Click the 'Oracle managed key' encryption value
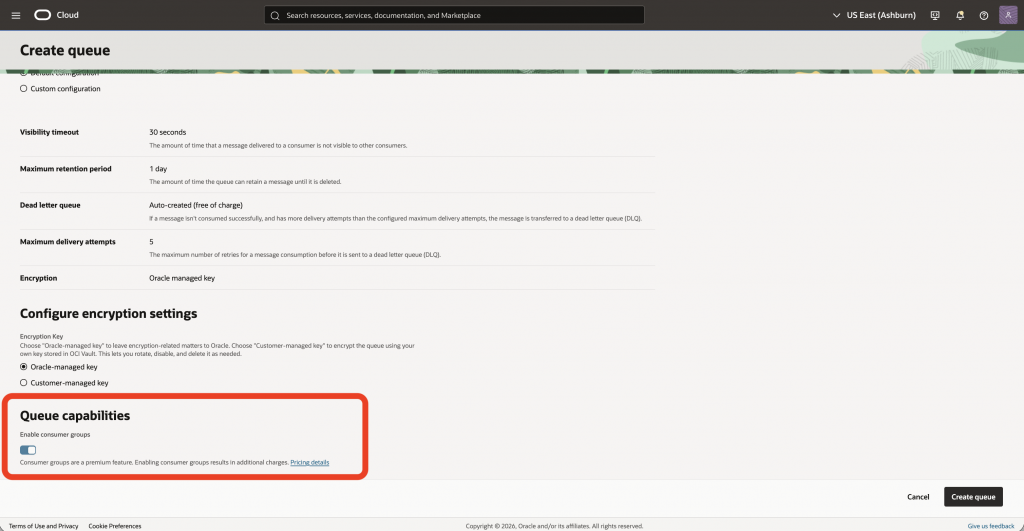Image resolution: width=1024 pixels, height=531 pixels. pos(182,278)
